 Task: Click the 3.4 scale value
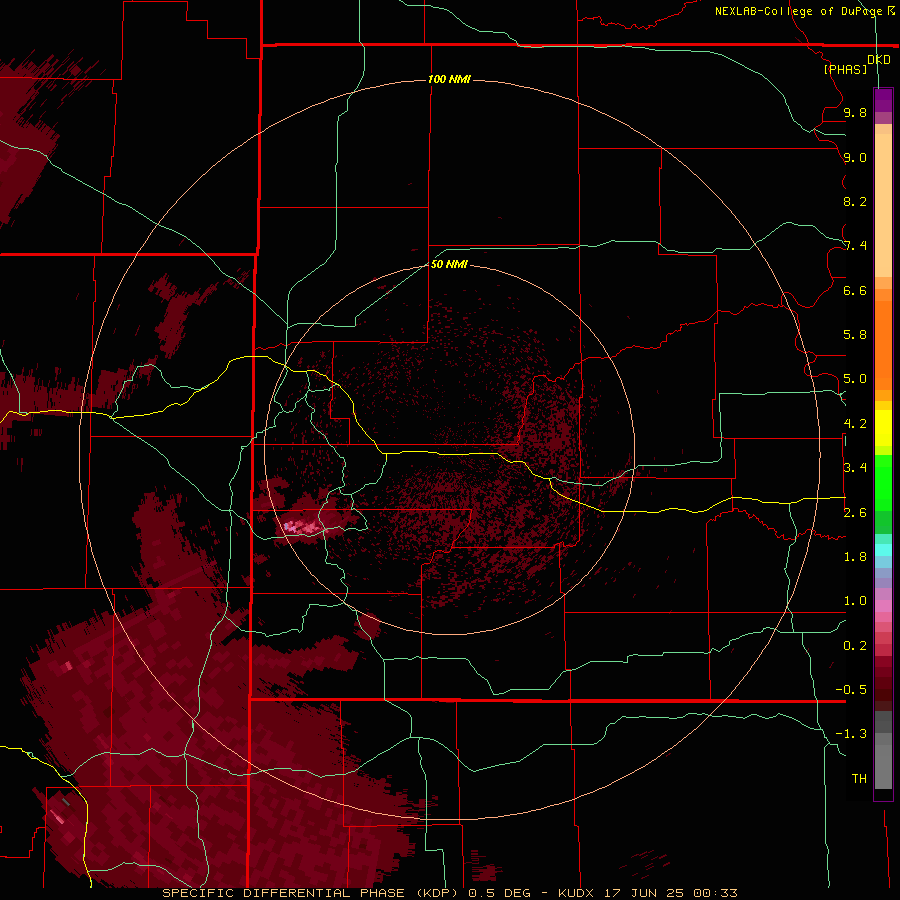click(x=855, y=467)
